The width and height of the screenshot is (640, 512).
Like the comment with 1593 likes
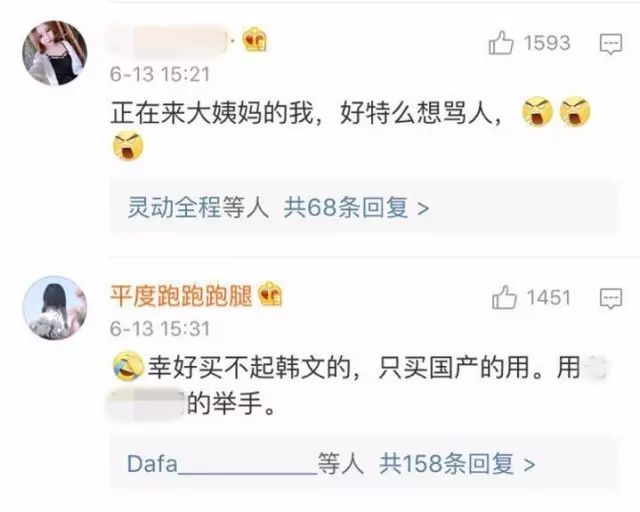click(x=501, y=43)
